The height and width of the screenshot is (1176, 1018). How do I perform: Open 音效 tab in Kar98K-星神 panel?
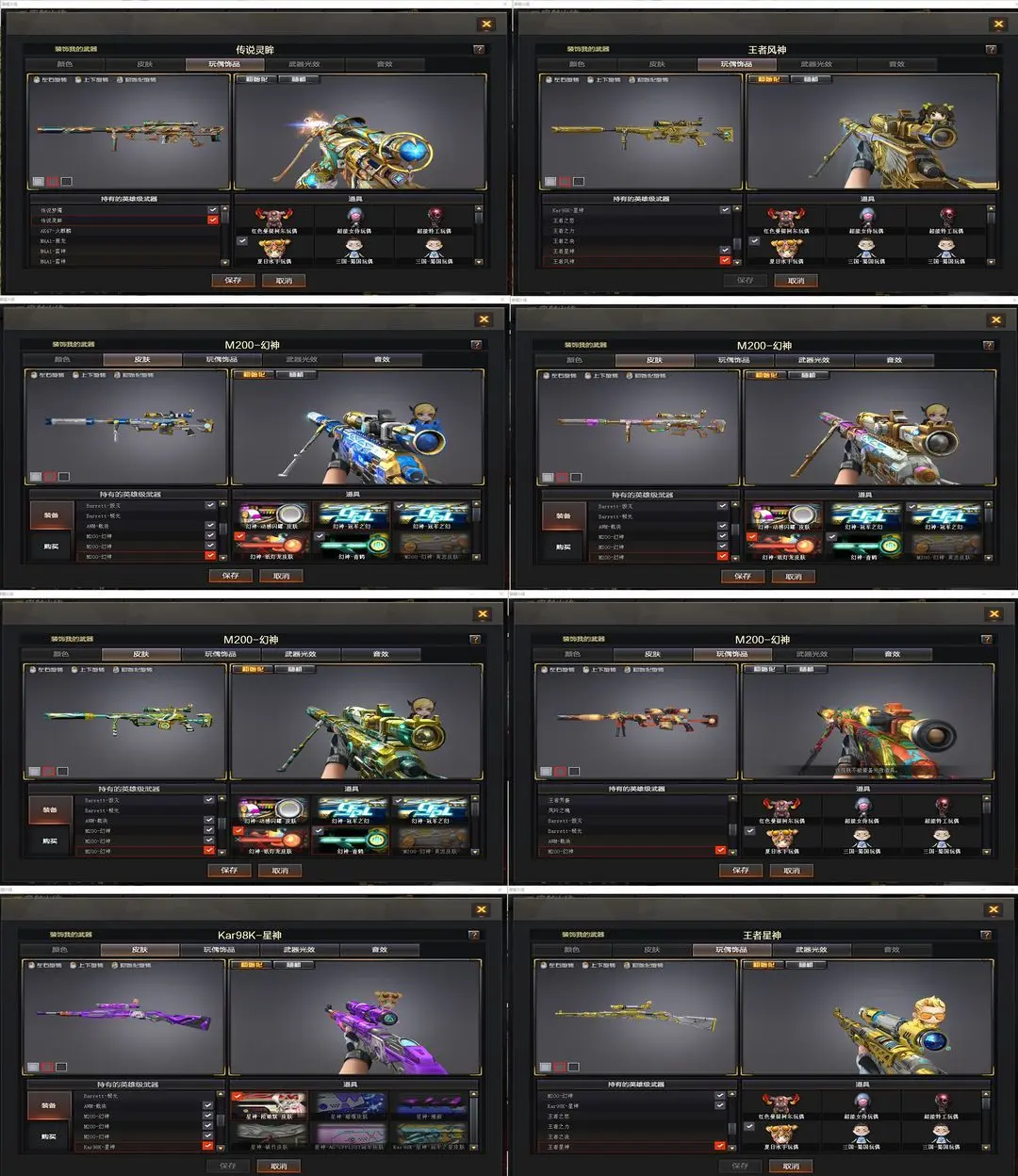(x=379, y=950)
